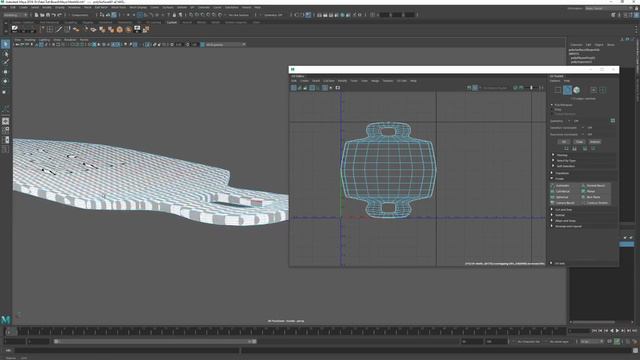Select UV Toolkit Edge selection mode icon

(567, 90)
